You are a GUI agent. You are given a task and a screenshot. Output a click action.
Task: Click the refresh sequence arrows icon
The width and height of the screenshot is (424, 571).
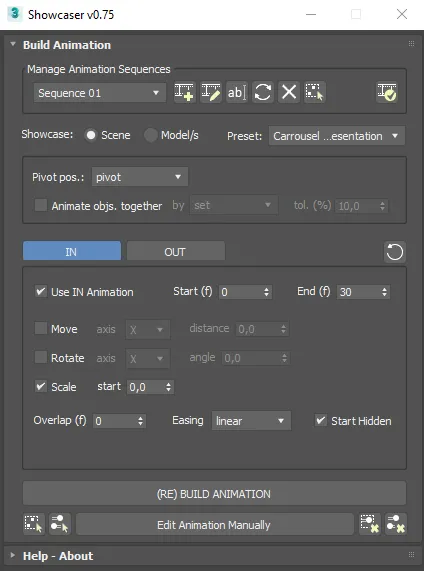[x=263, y=92]
